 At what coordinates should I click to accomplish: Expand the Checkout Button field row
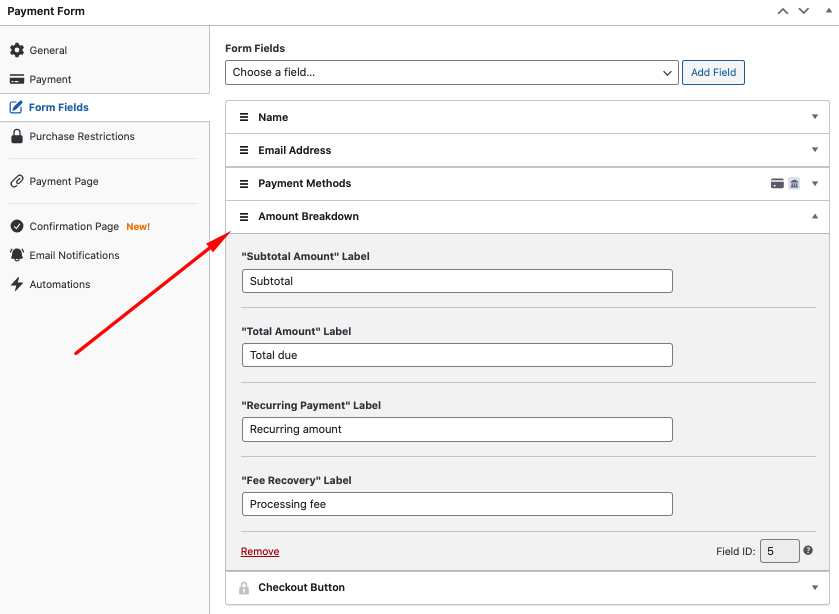click(815, 587)
